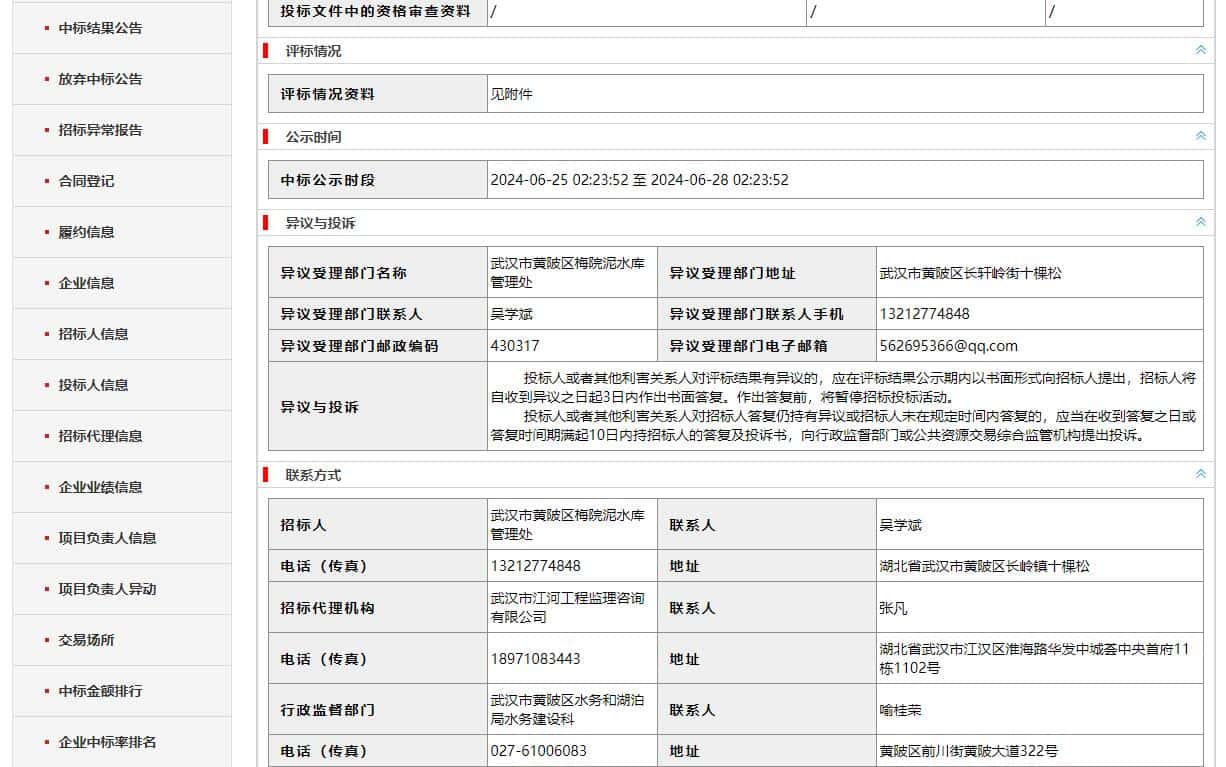This screenshot has height=767, width=1226.
Task: Open 企业信息 sidebar entry
Action: pos(86,283)
